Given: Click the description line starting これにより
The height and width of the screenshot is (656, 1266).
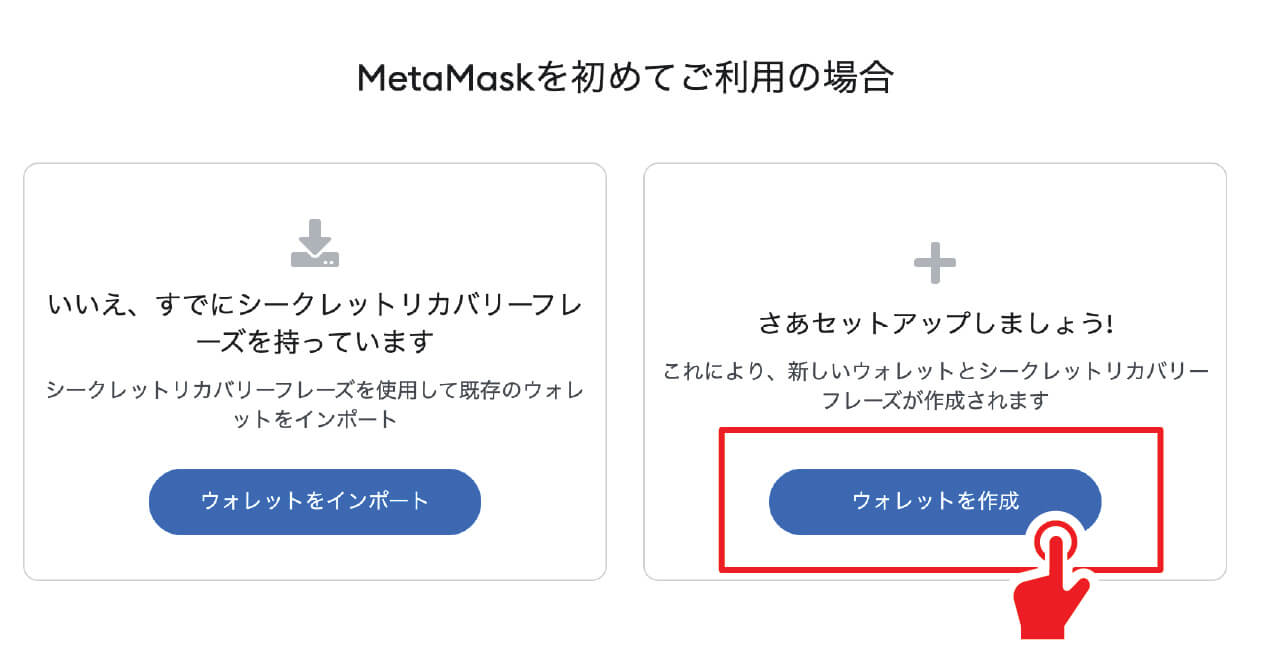Looking at the screenshot, I should click(x=935, y=371).
